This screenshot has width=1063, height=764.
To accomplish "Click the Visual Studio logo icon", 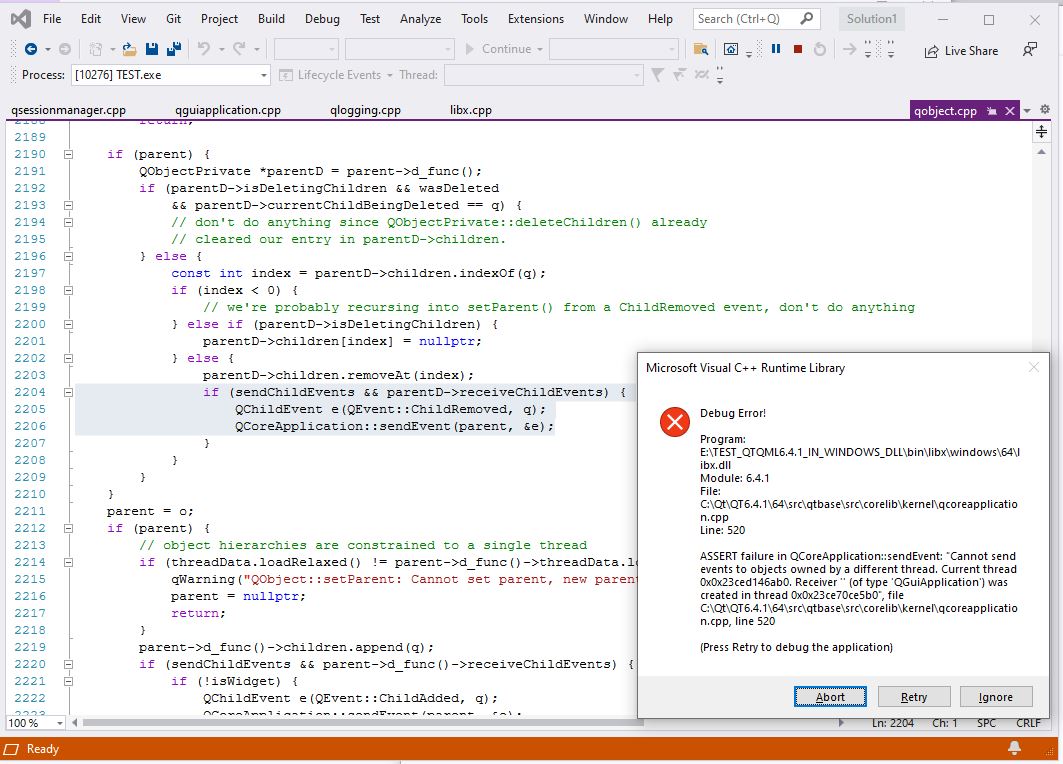I will coord(21,19).
